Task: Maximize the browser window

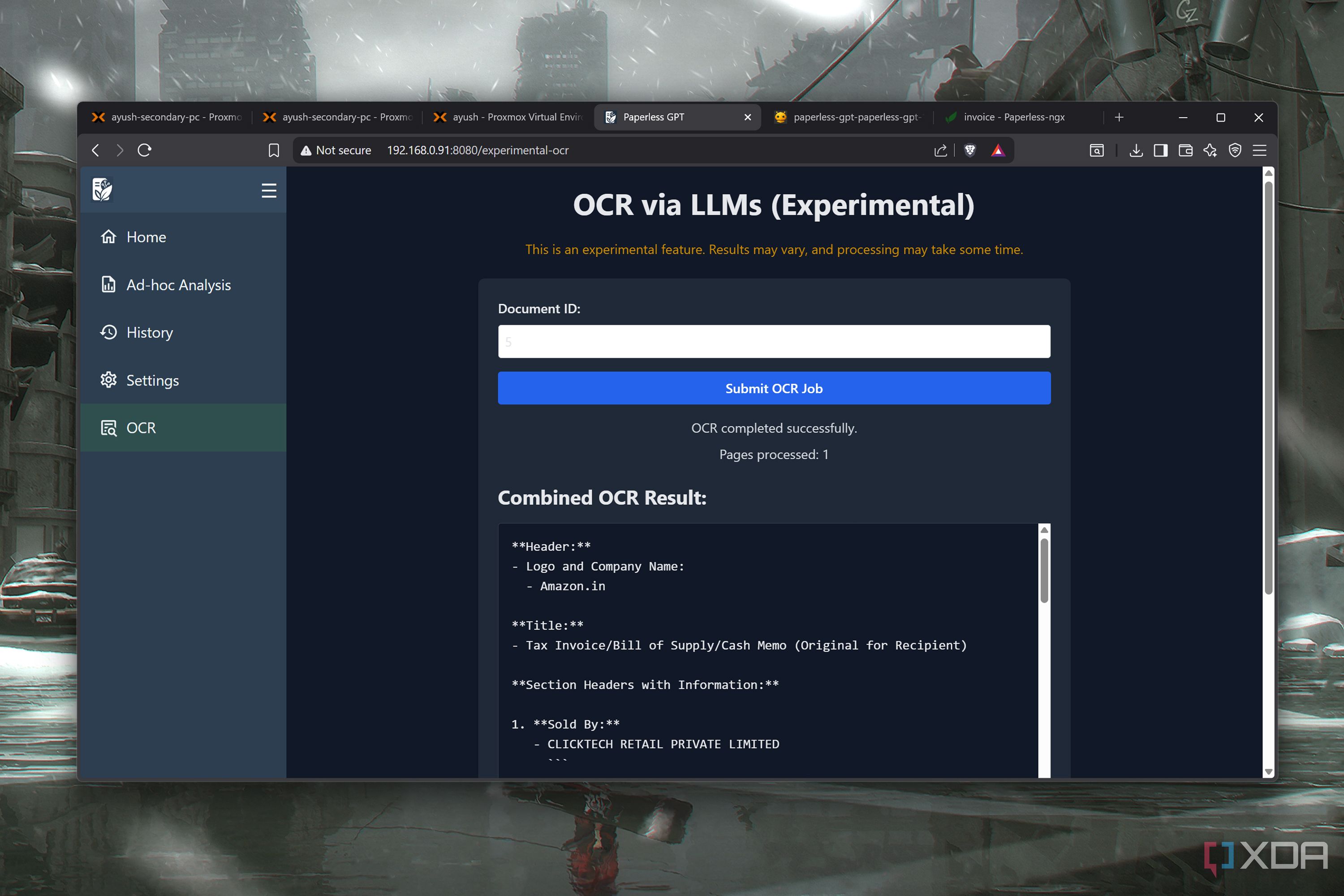Action: click(1220, 117)
